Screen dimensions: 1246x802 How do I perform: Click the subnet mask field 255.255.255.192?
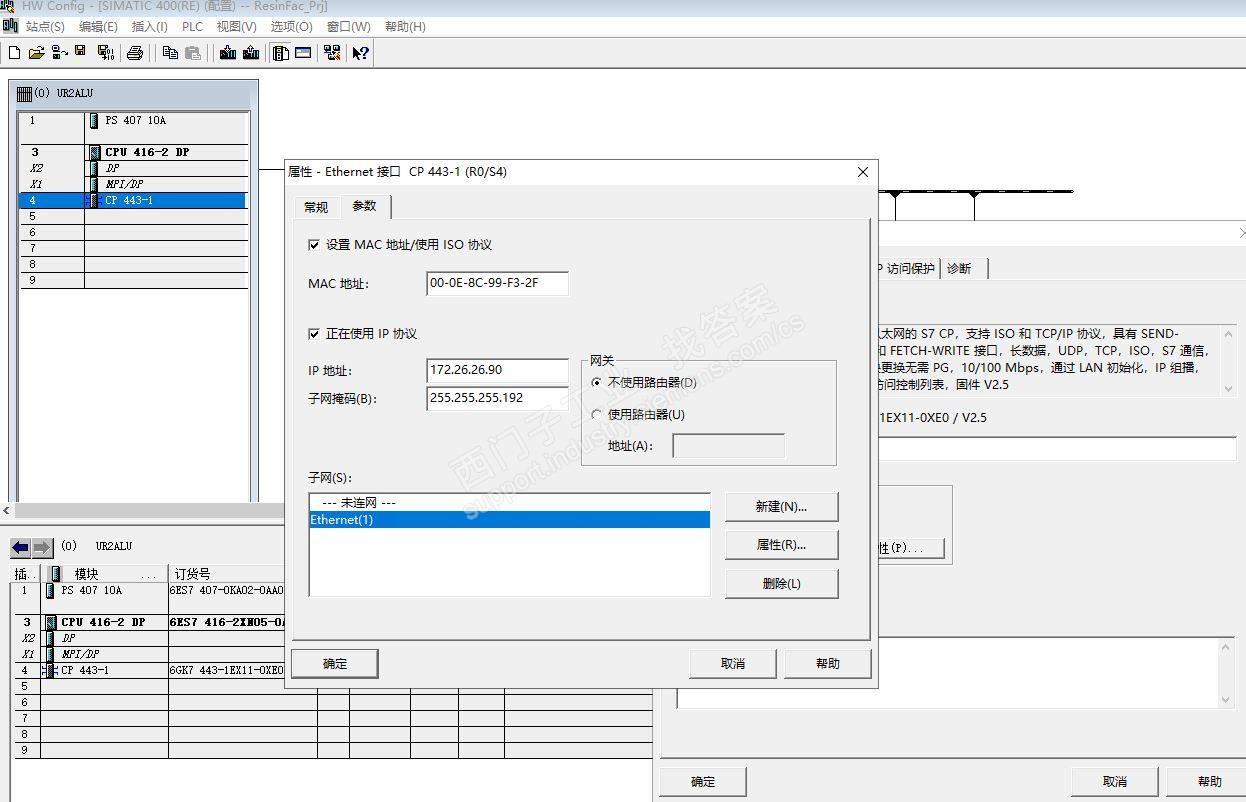point(497,398)
